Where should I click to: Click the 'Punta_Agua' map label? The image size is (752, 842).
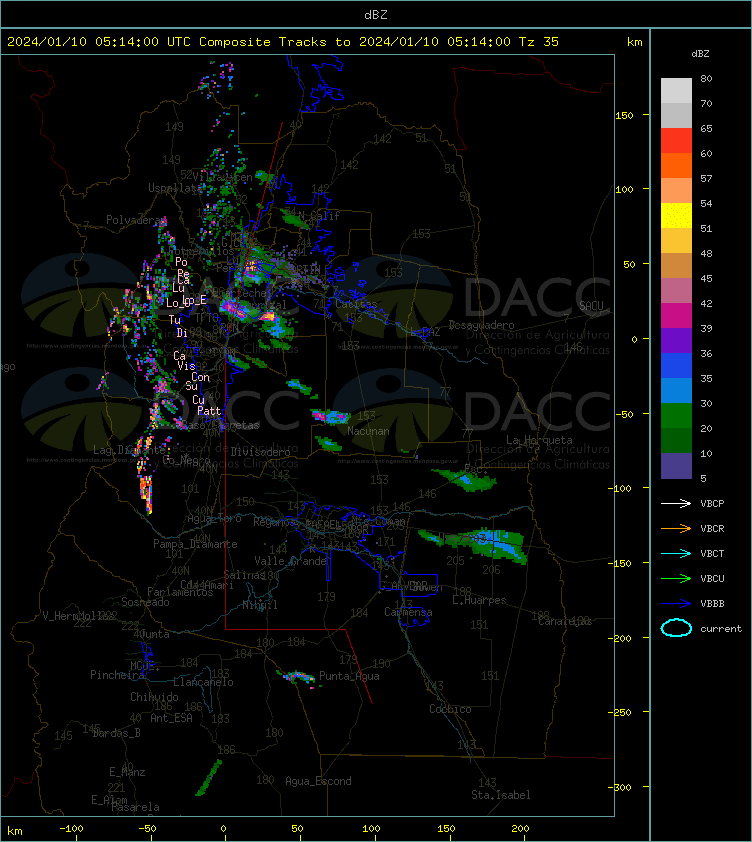pyautogui.click(x=349, y=676)
